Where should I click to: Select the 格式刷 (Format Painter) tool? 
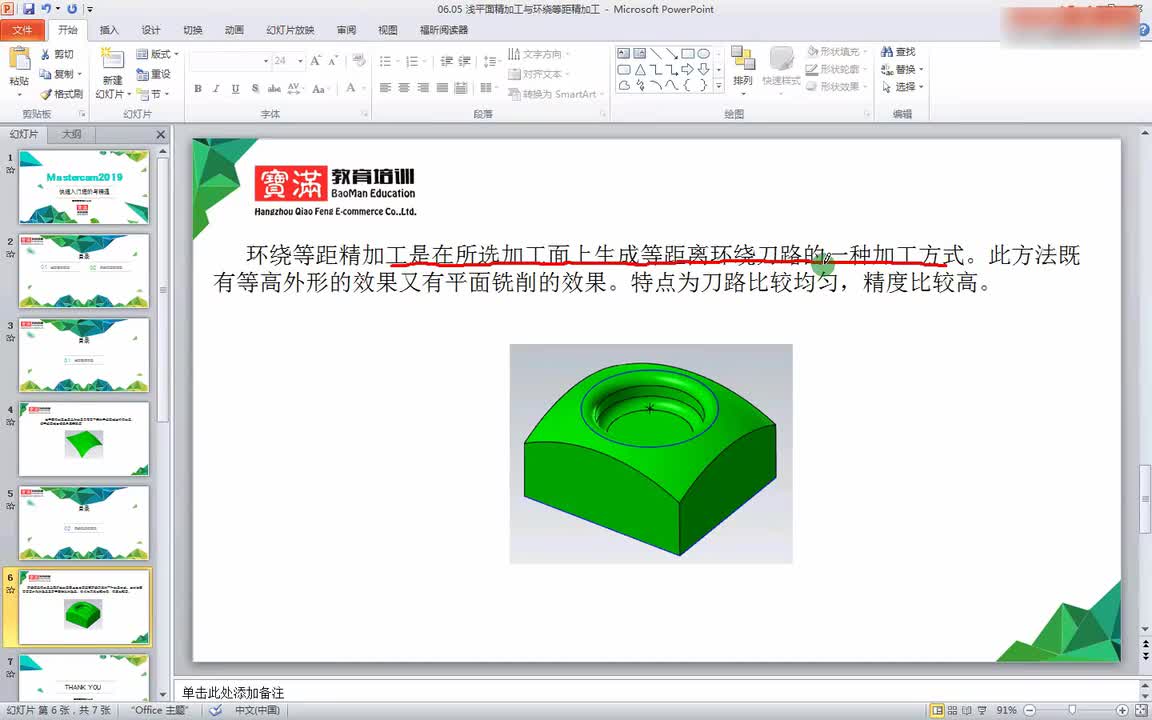60,94
